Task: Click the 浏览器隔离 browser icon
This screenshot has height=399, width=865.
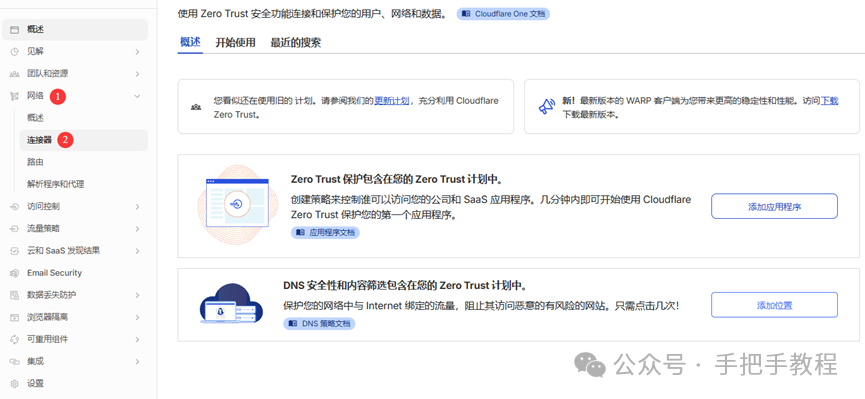Action: [15, 317]
